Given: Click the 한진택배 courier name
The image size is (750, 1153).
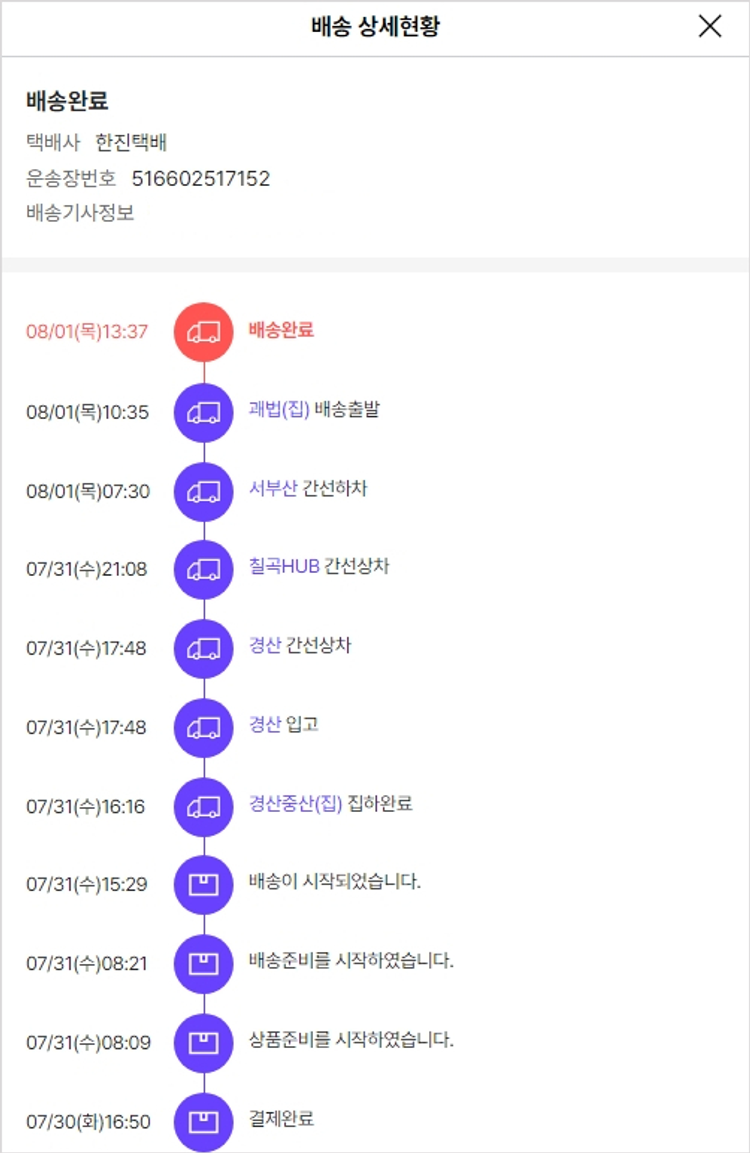Looking at the screenshot, I should 138,142.
